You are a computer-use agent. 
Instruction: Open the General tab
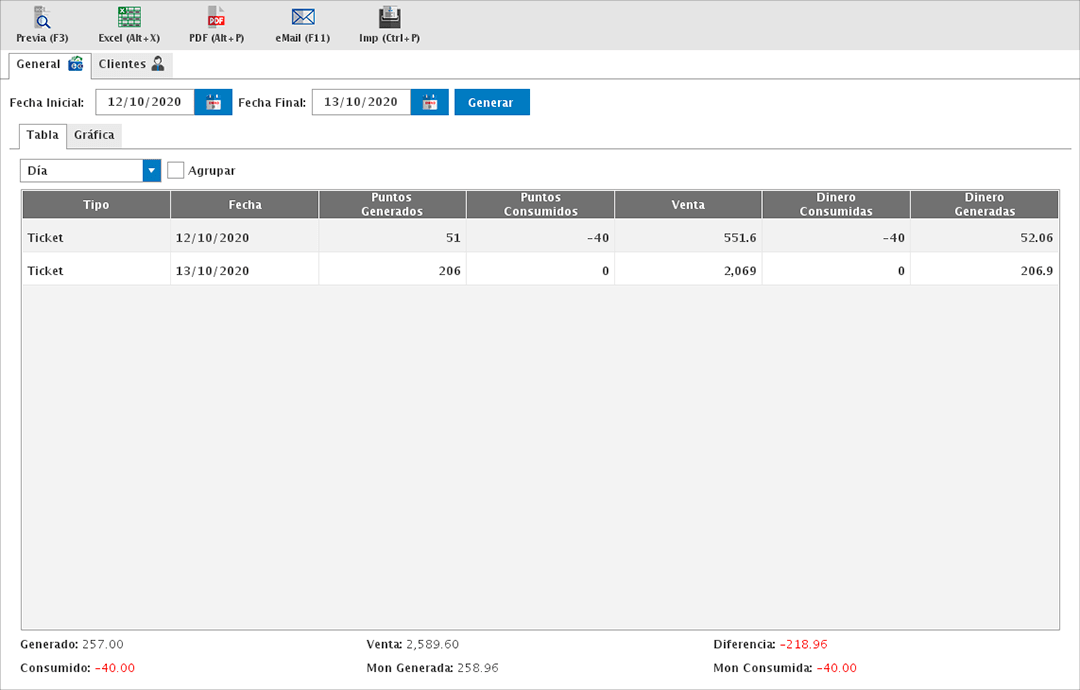click(x=49, y=65)
